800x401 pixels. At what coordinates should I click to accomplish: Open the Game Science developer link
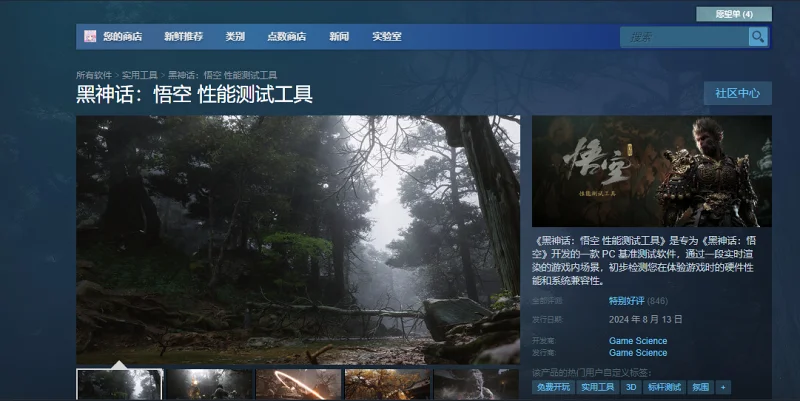638,341
